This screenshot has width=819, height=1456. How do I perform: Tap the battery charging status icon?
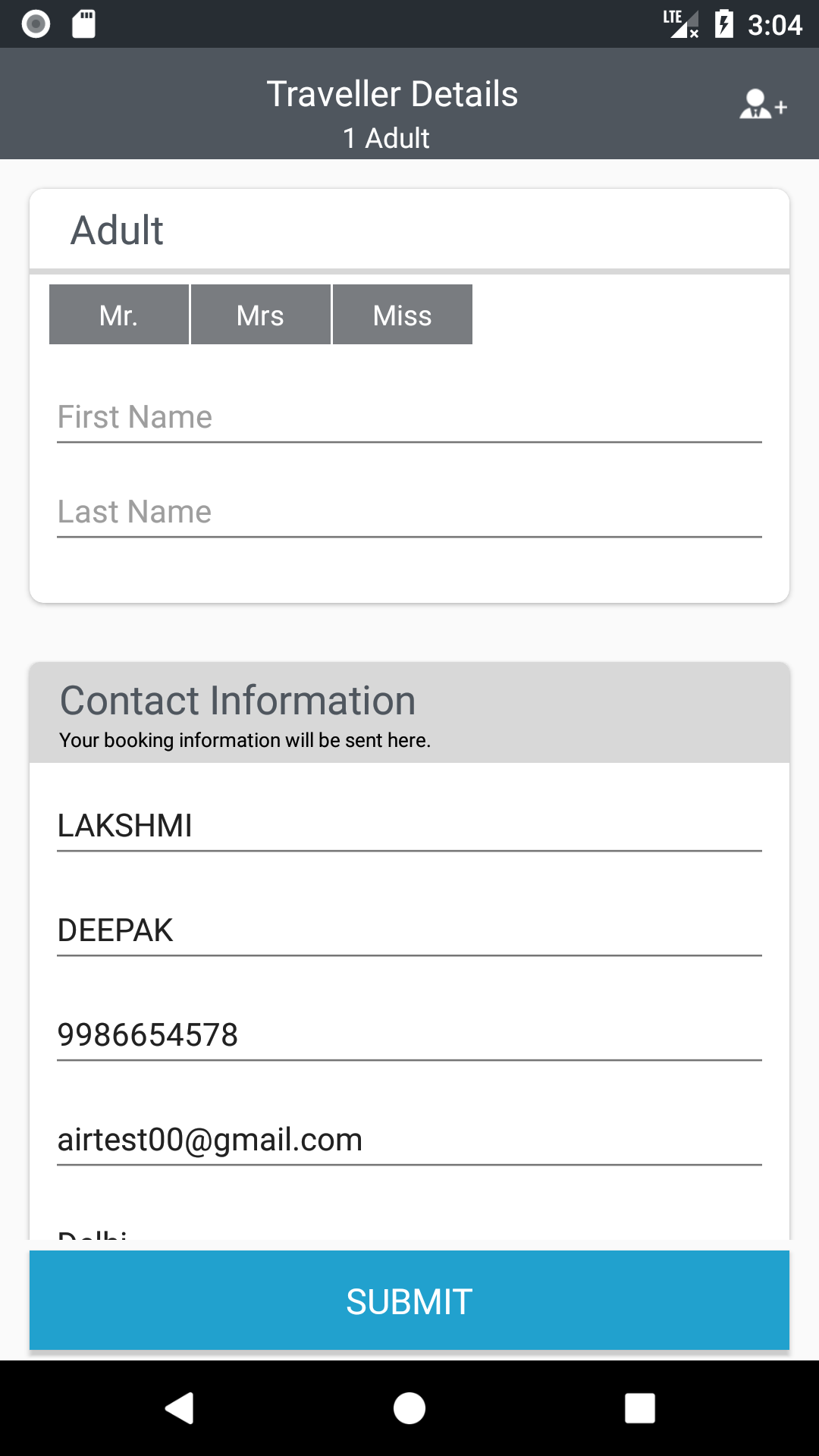click(724, 24)
